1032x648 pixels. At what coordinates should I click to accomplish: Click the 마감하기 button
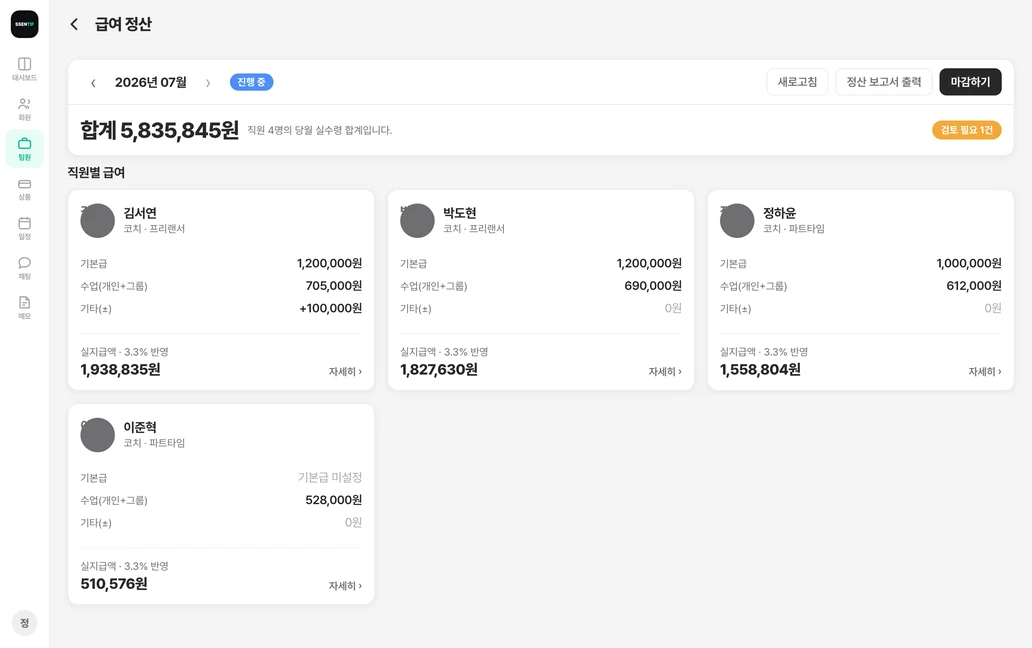click(970, 82)
